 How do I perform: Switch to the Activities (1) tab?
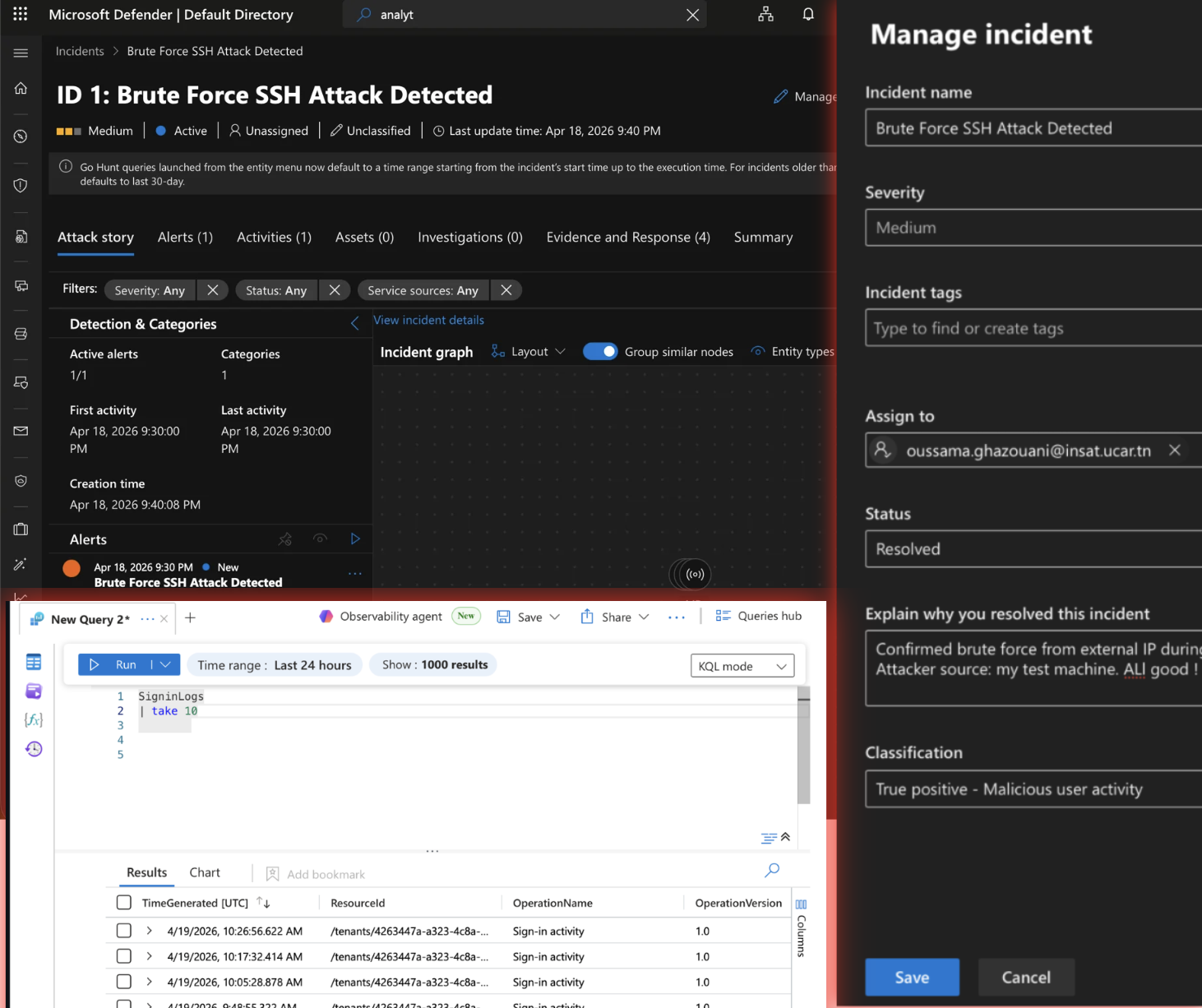click(x=274, y=237)
